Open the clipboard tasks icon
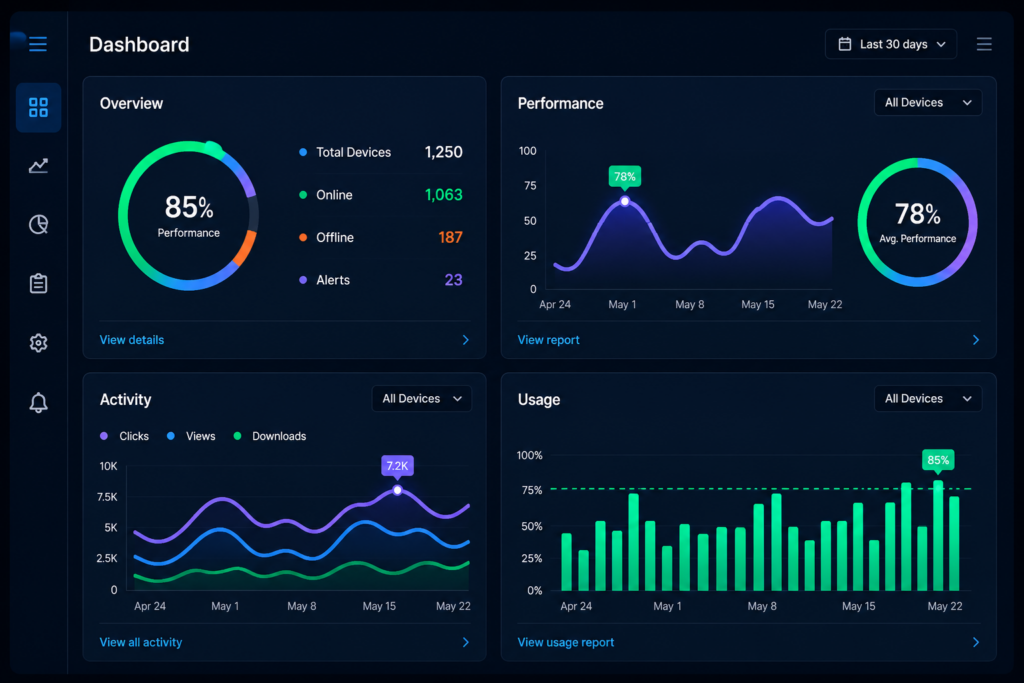This screenshot has width=1024, height=683. [x=39, y=283]
